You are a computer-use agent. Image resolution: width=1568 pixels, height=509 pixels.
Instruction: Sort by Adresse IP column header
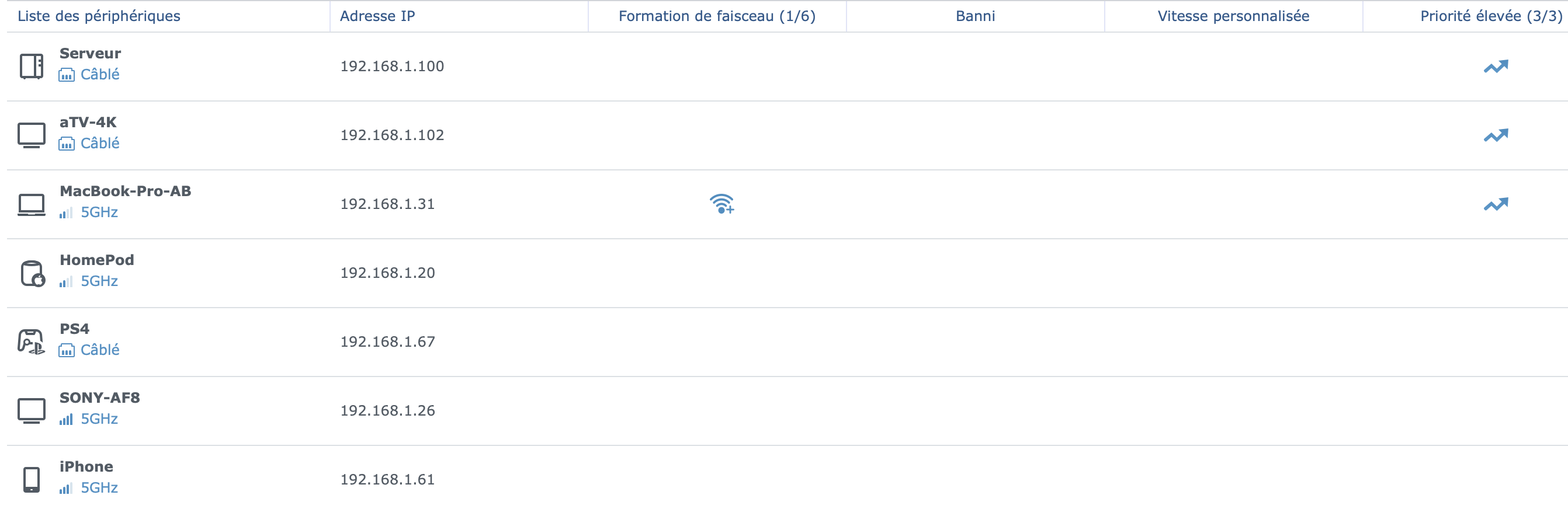click(x=377, y=16)
